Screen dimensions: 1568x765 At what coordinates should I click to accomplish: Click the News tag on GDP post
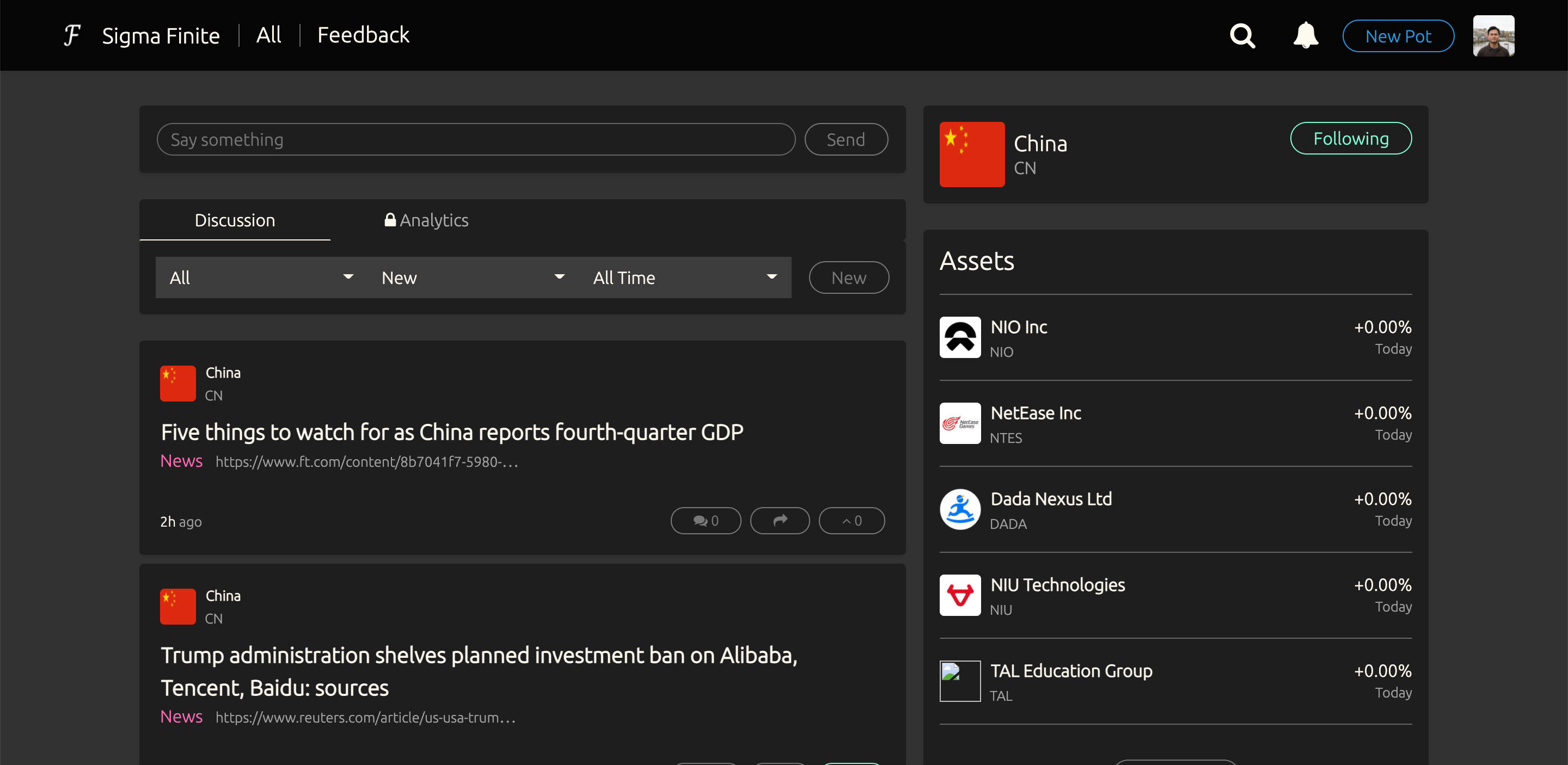pyautogui.click(x=181, y=461)
